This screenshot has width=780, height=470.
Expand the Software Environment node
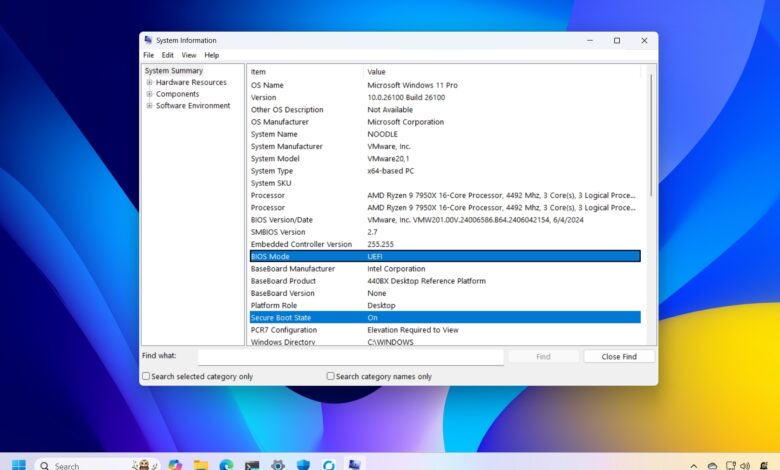[149, 105]
